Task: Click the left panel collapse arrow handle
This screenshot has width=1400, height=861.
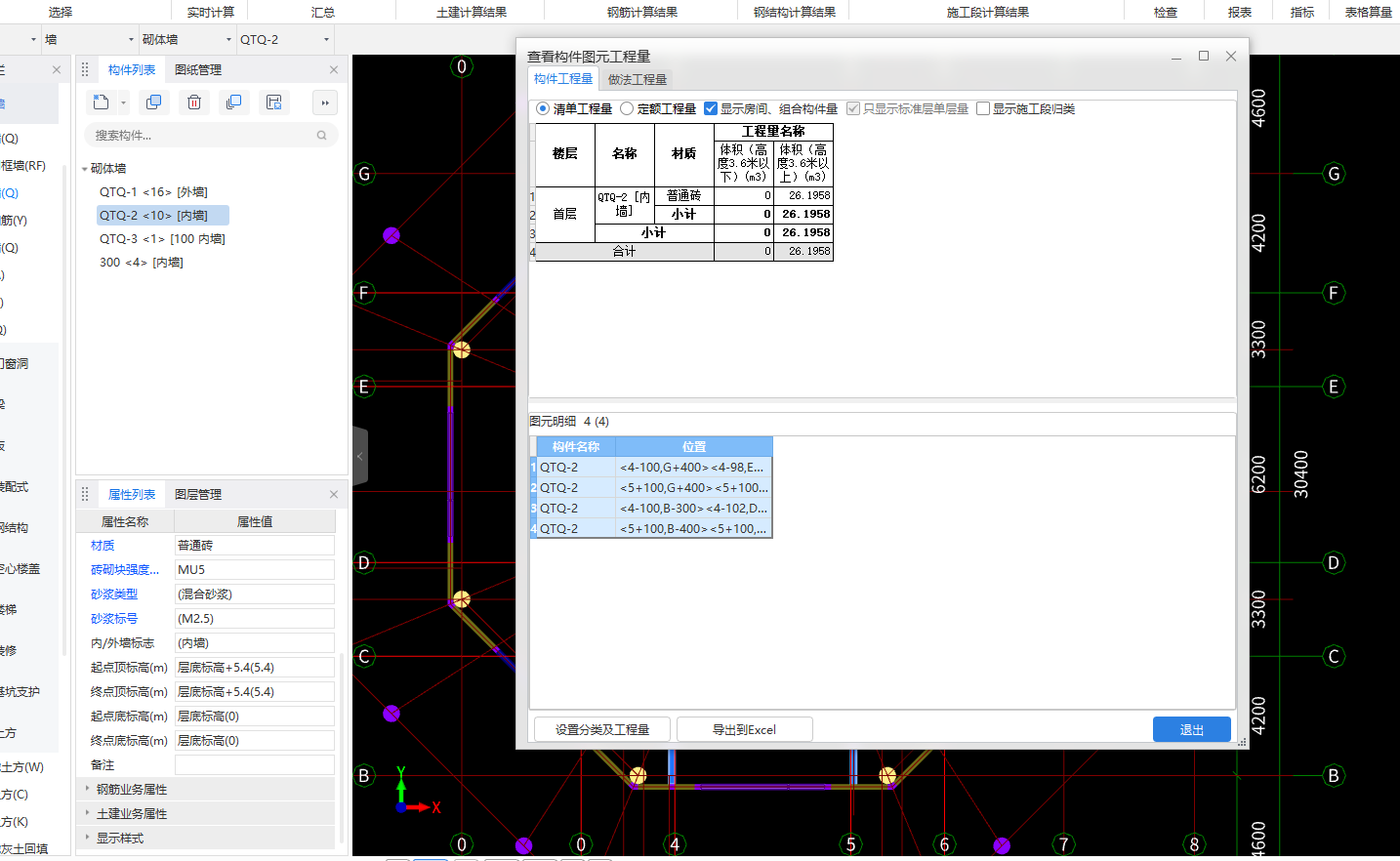Action: (359, 456)
